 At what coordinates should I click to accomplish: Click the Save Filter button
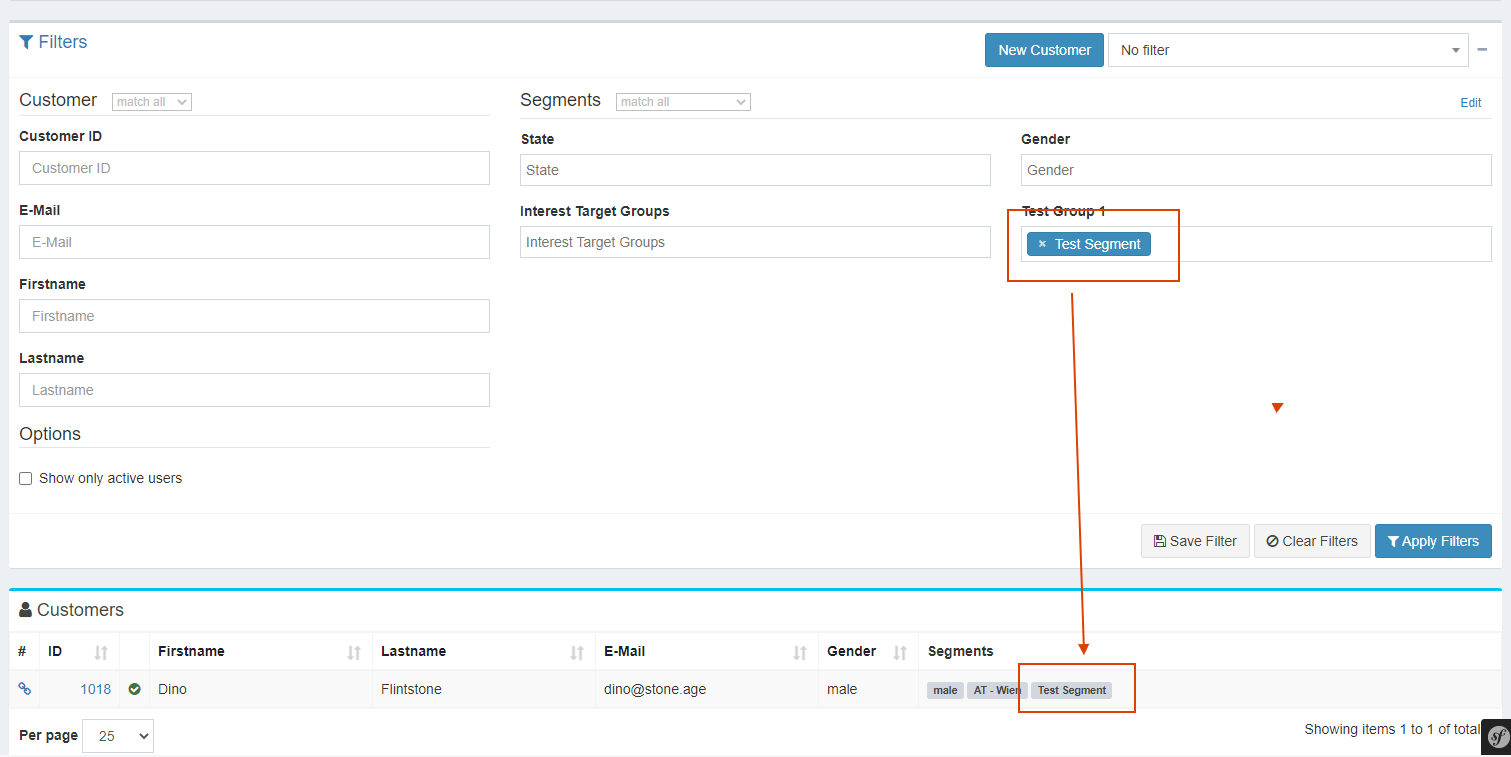click(1195, 541)
